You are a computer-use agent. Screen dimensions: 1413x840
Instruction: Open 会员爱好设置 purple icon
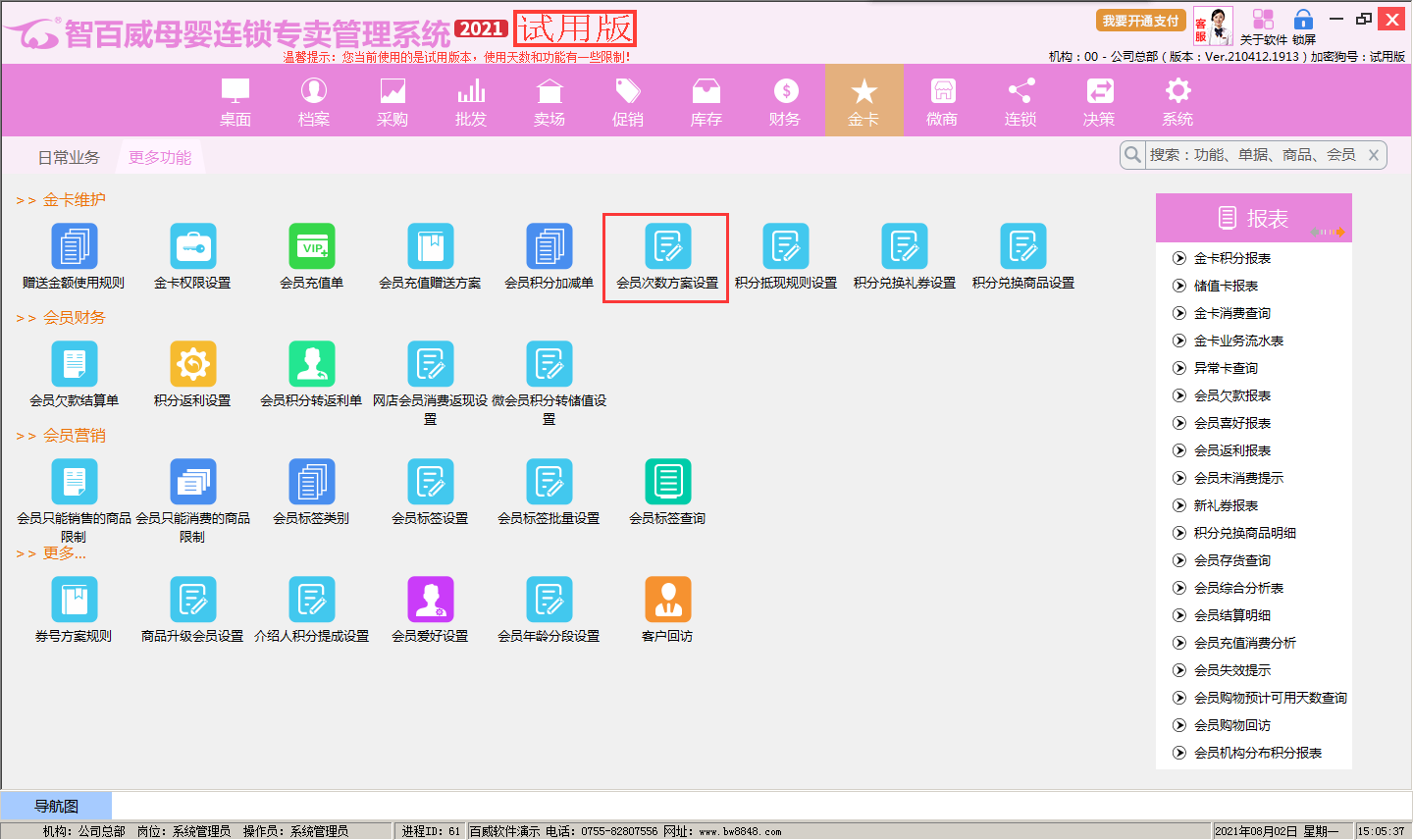click(430, 601)
